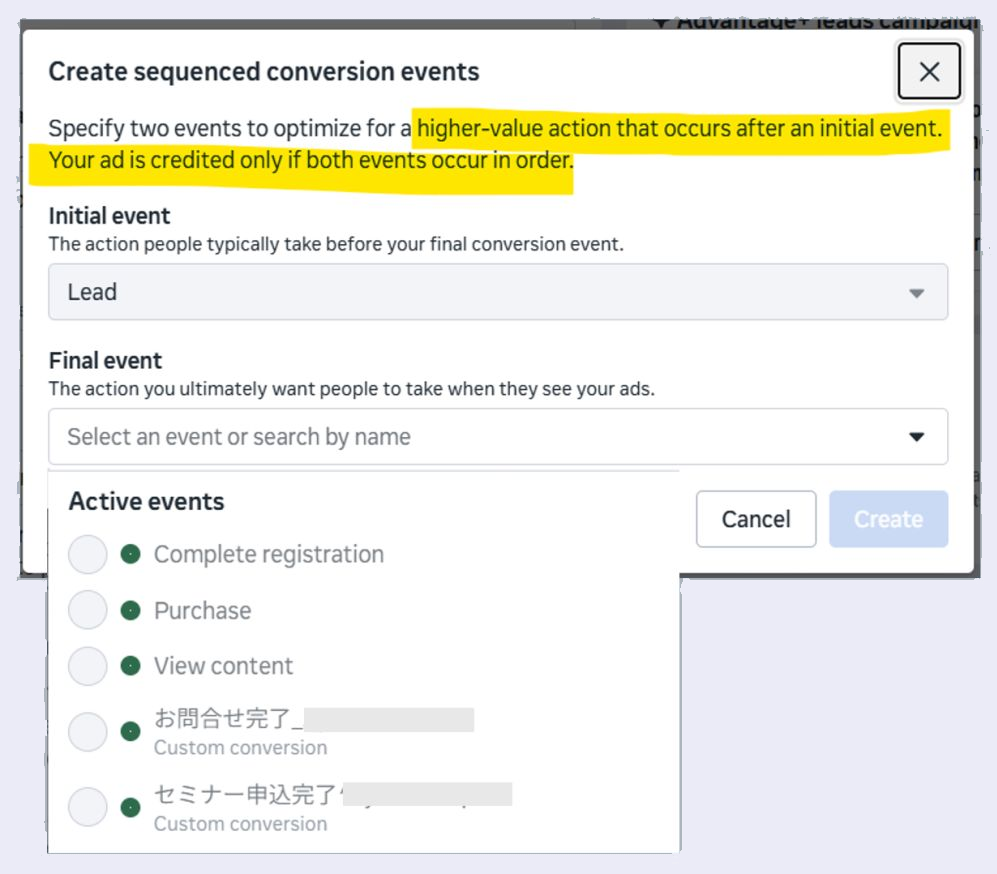
Task: Click green status dot beside Complete registration
Action: tap(130, 554)
